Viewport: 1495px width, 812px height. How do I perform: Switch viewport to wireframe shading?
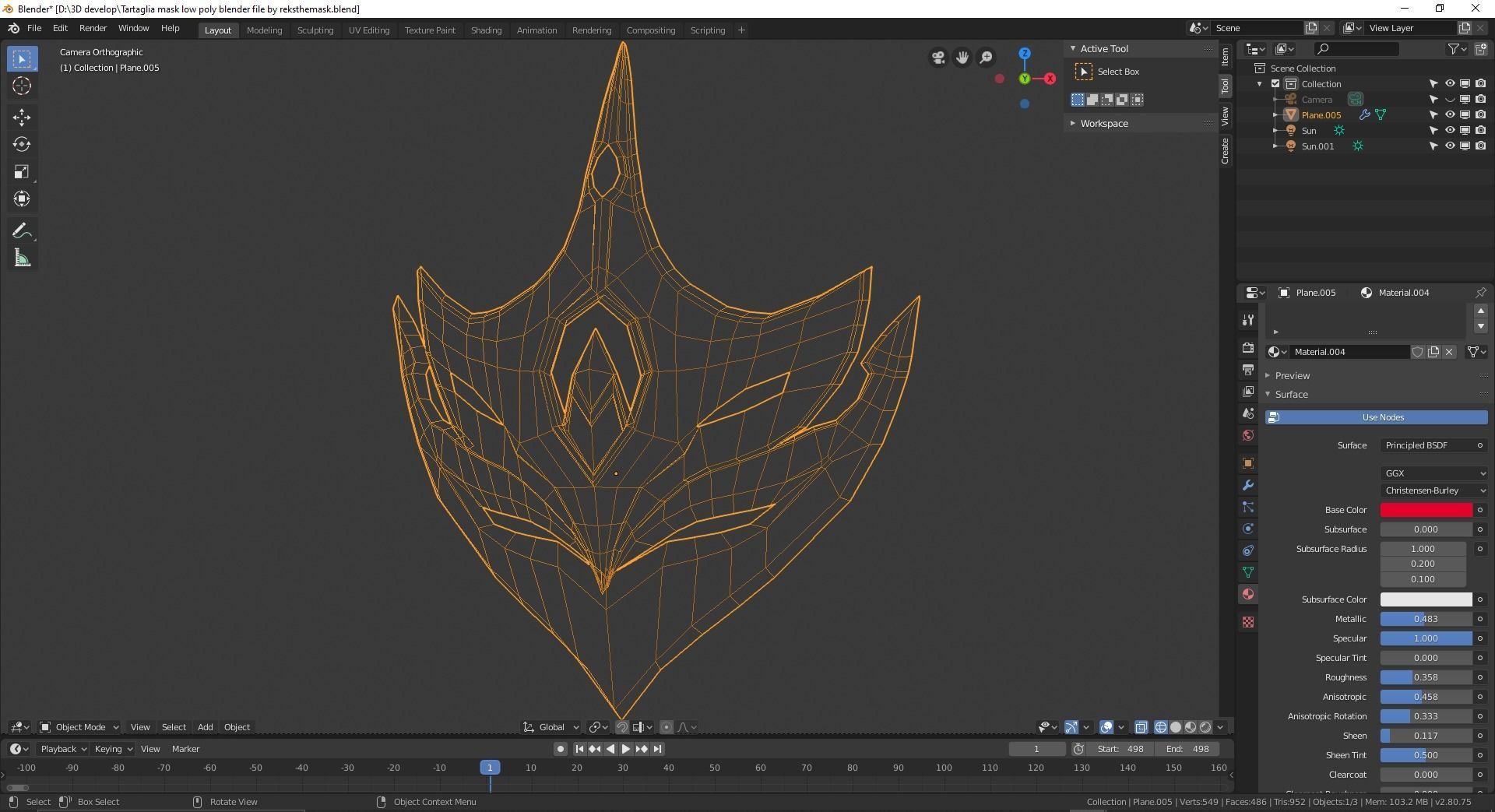(x=1161, y=727)
